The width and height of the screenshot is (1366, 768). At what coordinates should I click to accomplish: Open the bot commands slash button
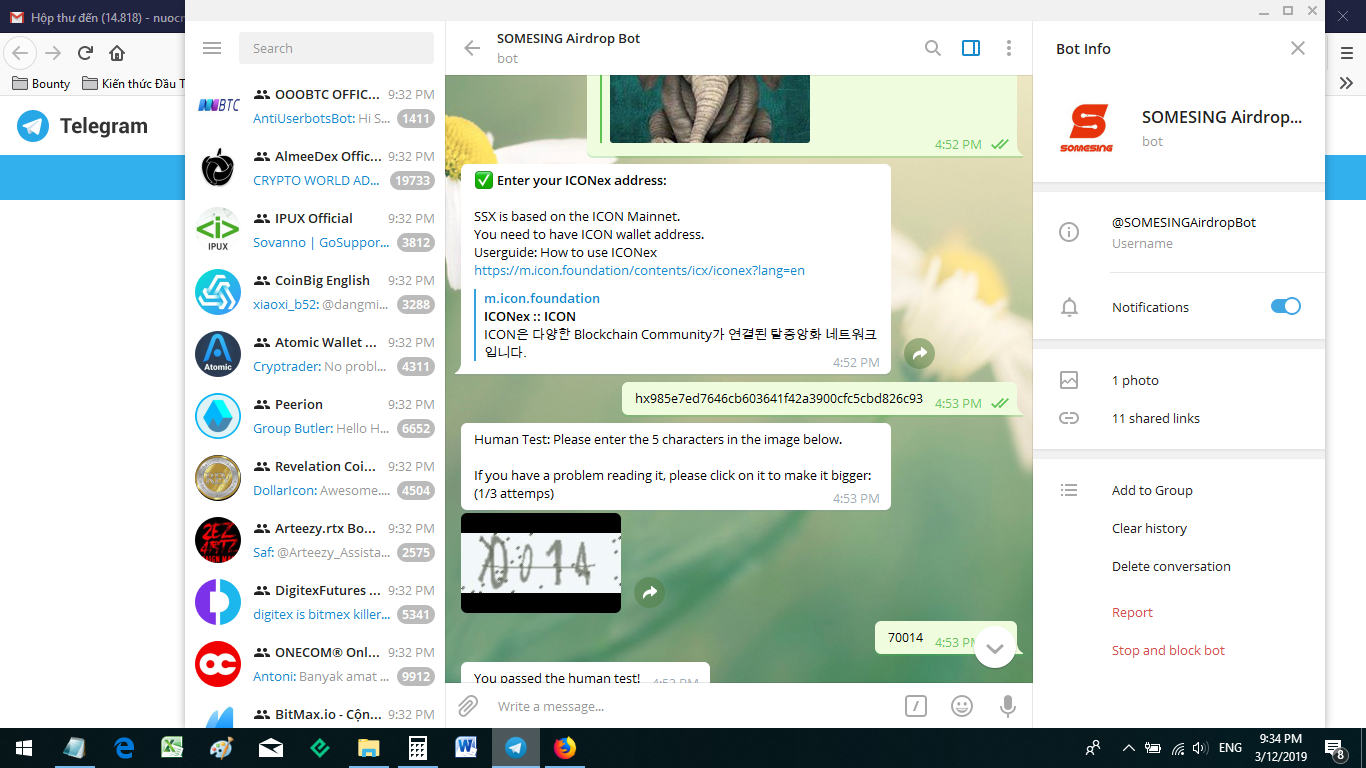(x=915, y=706)
